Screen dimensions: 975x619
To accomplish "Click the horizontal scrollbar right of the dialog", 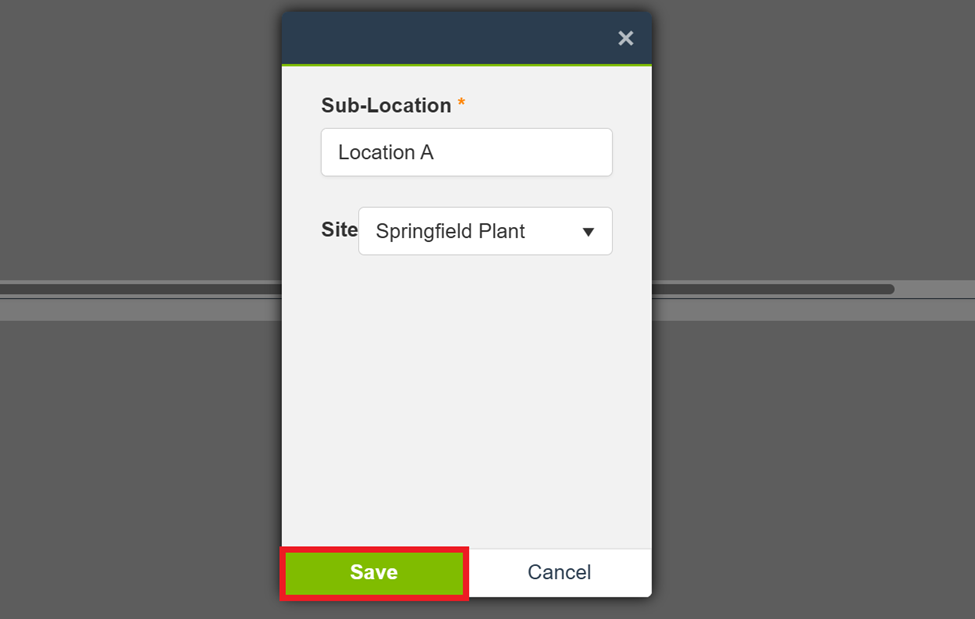I will point(770,290).
